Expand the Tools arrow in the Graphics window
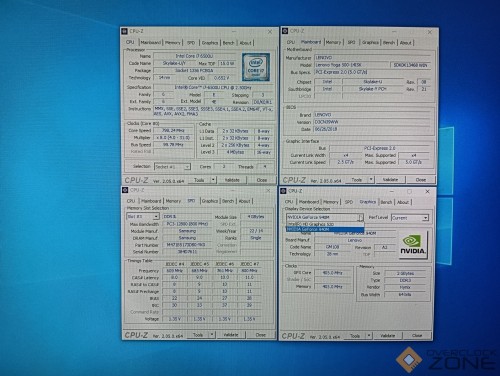 [x=369, y=336]
